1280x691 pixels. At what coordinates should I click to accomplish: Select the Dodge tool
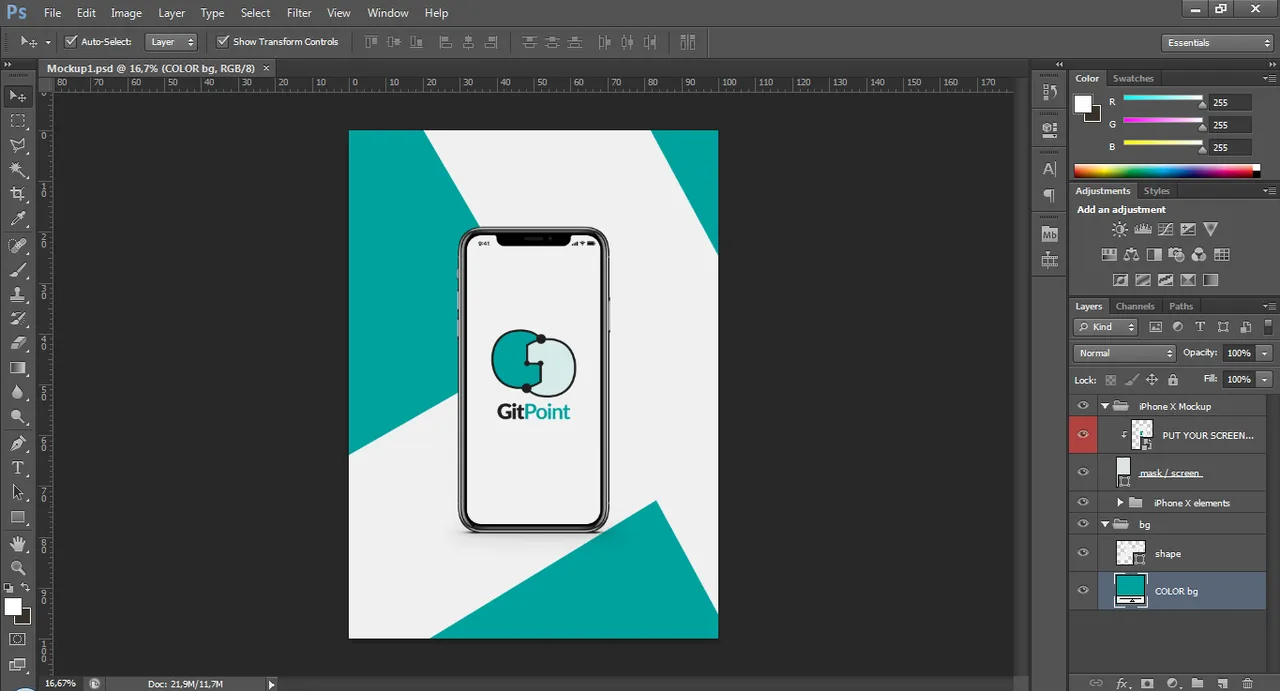click(x=18, y=416)
